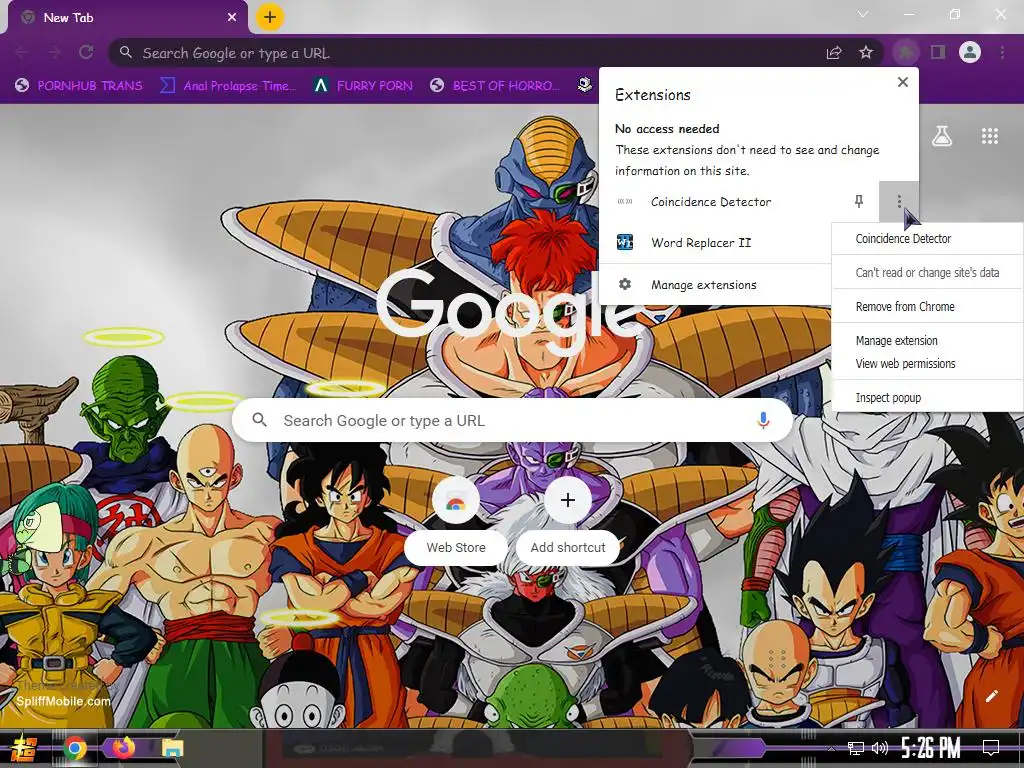Launch Firefox from the taskbar
Image resolution: width=1024 pixels, height=768 pixels.
[124, 748]
